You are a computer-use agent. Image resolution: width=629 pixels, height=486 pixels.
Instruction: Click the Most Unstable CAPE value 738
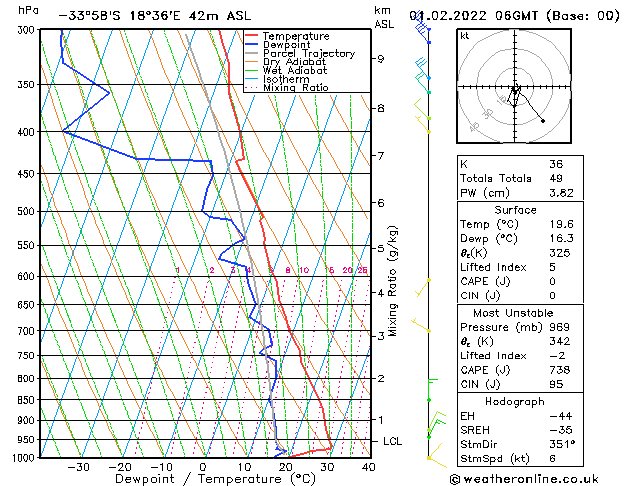pos(560,370)
